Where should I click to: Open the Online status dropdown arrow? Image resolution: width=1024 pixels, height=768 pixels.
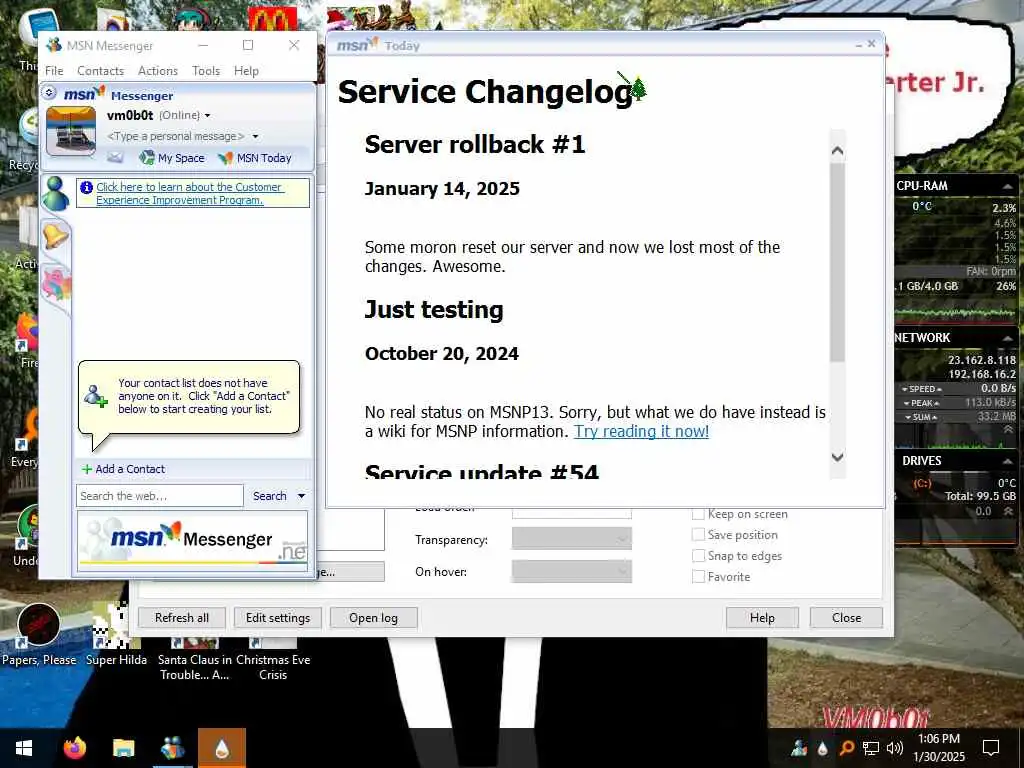pyautogui.click(x=208, y=116)
